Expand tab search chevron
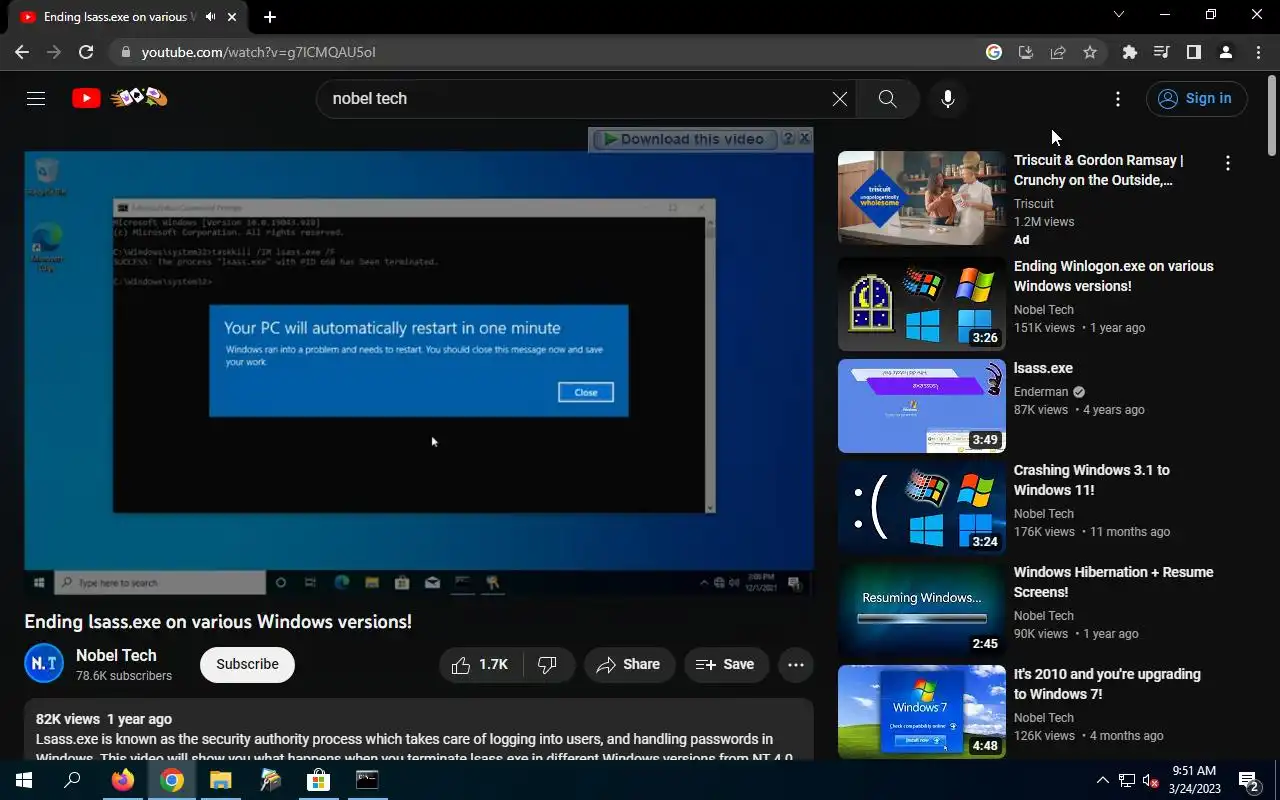Screen dimensions: 1280x800 (x=1119, y=15)
